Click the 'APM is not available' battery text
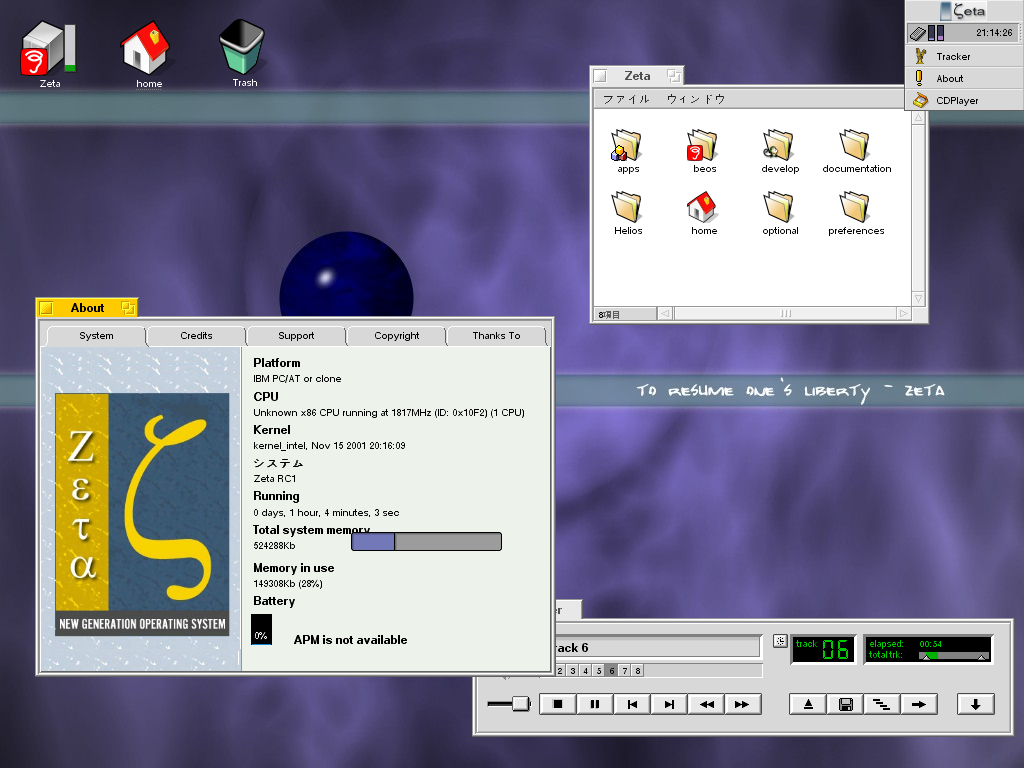The image size is (1024, 768). click(350, 640)
